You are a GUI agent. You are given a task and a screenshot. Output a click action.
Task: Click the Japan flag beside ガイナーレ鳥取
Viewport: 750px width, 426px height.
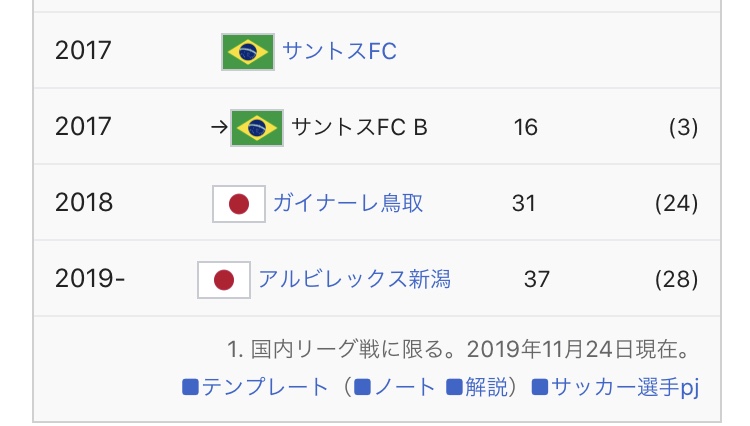[x=238, y=204]
